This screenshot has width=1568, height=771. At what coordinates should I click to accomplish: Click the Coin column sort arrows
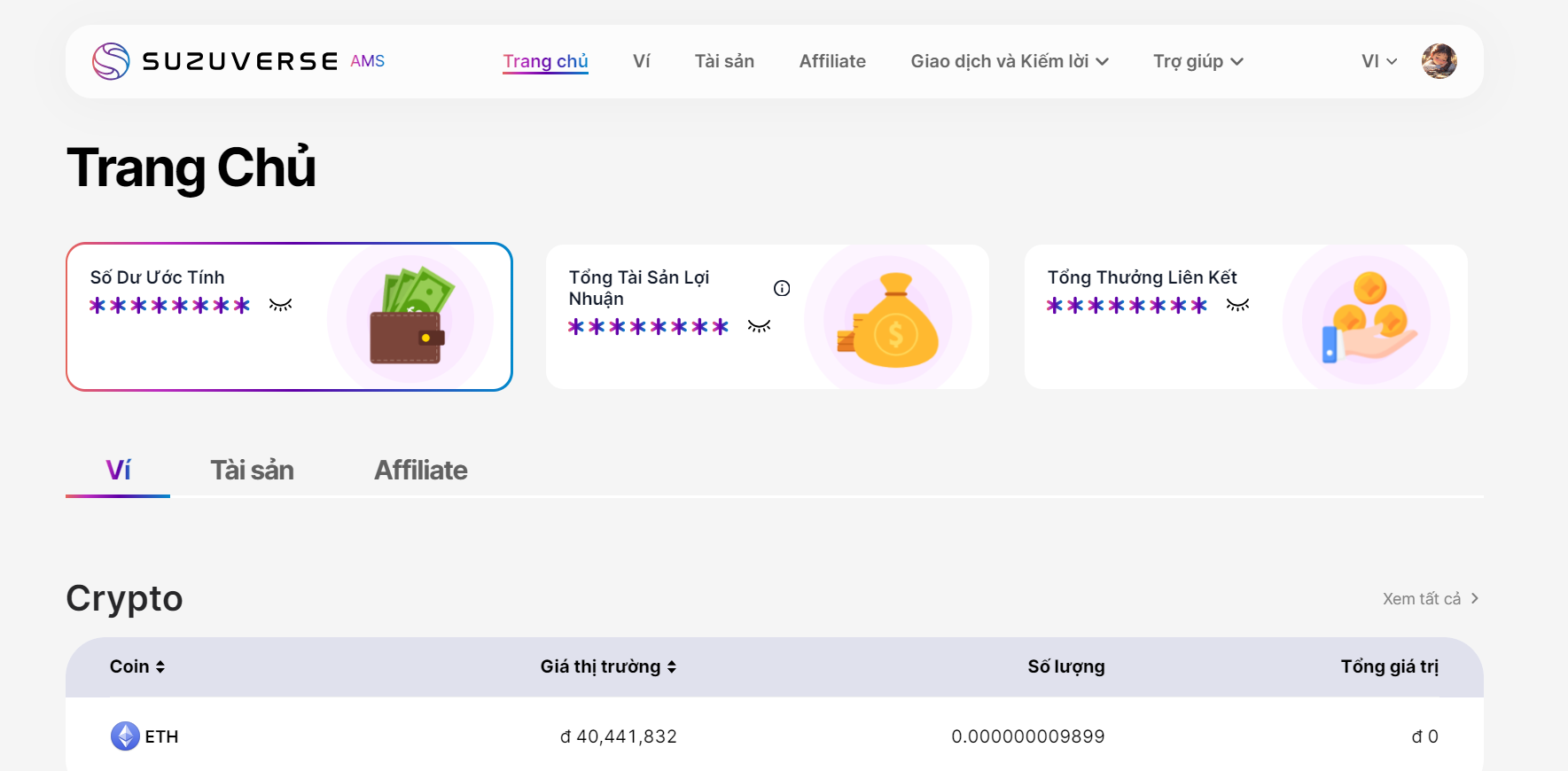pyautogui.click(x=160, y=667)
